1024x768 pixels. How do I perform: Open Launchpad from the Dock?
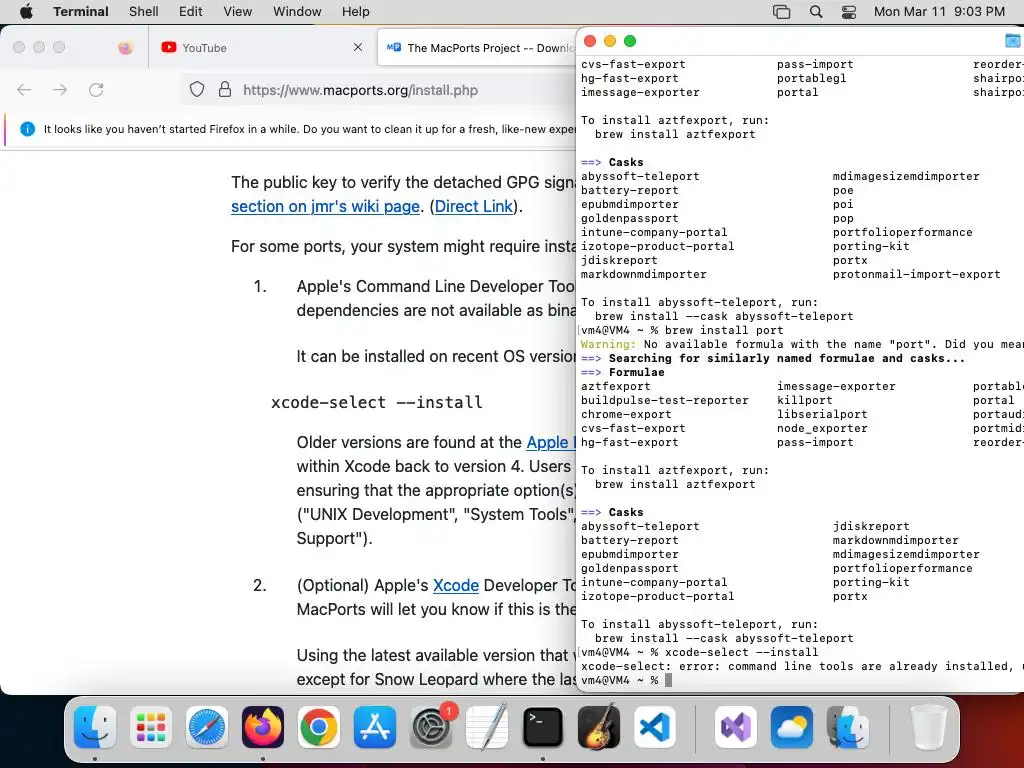pos(151,727)
